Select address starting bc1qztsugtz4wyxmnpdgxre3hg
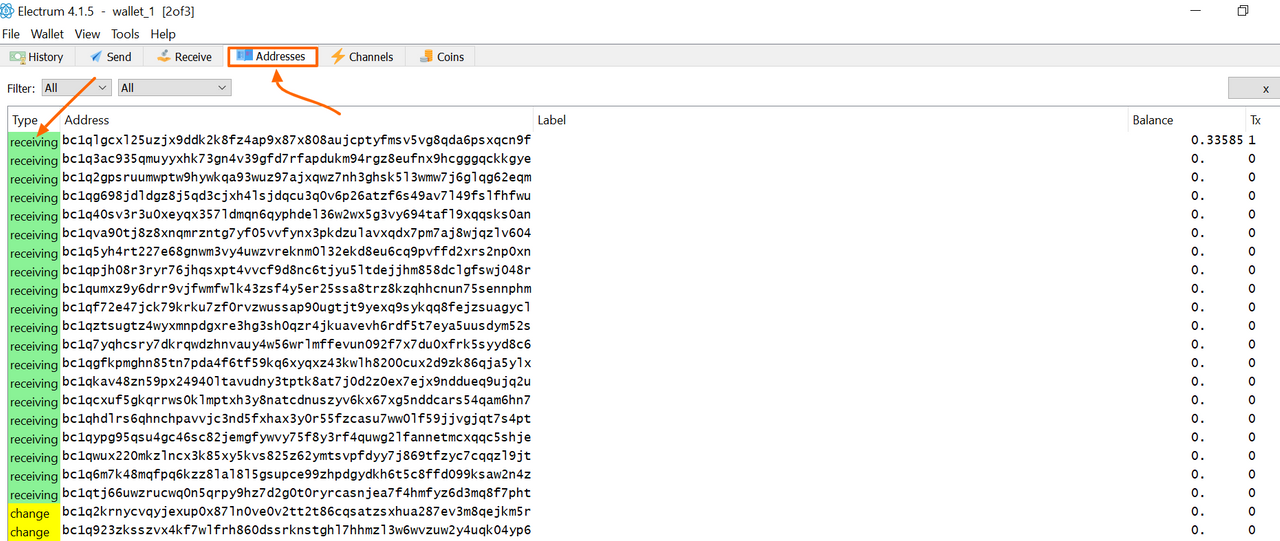This screenshot has height=541, width=1280. coord(297,327)
